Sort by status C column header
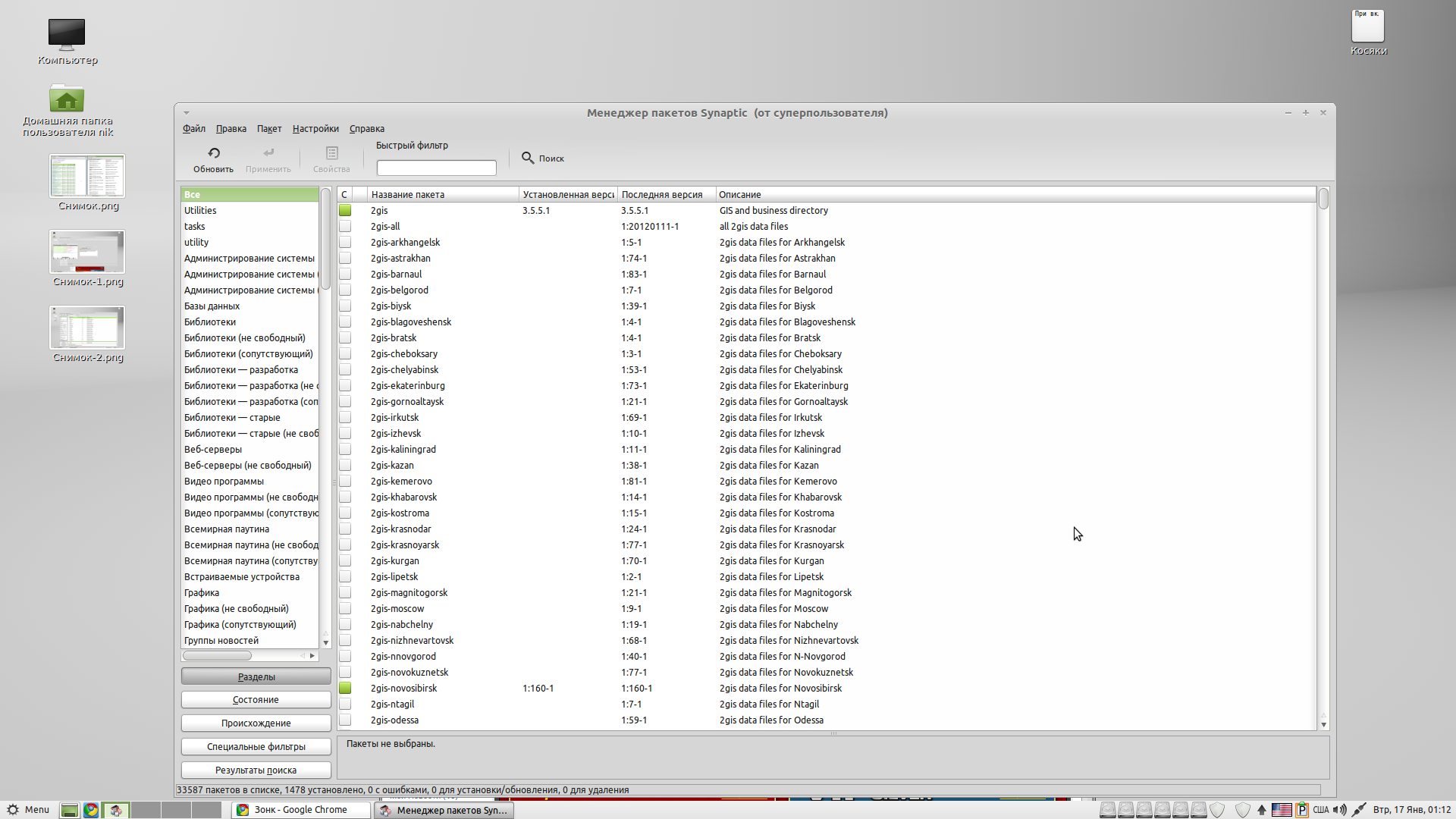 [344, 194]
